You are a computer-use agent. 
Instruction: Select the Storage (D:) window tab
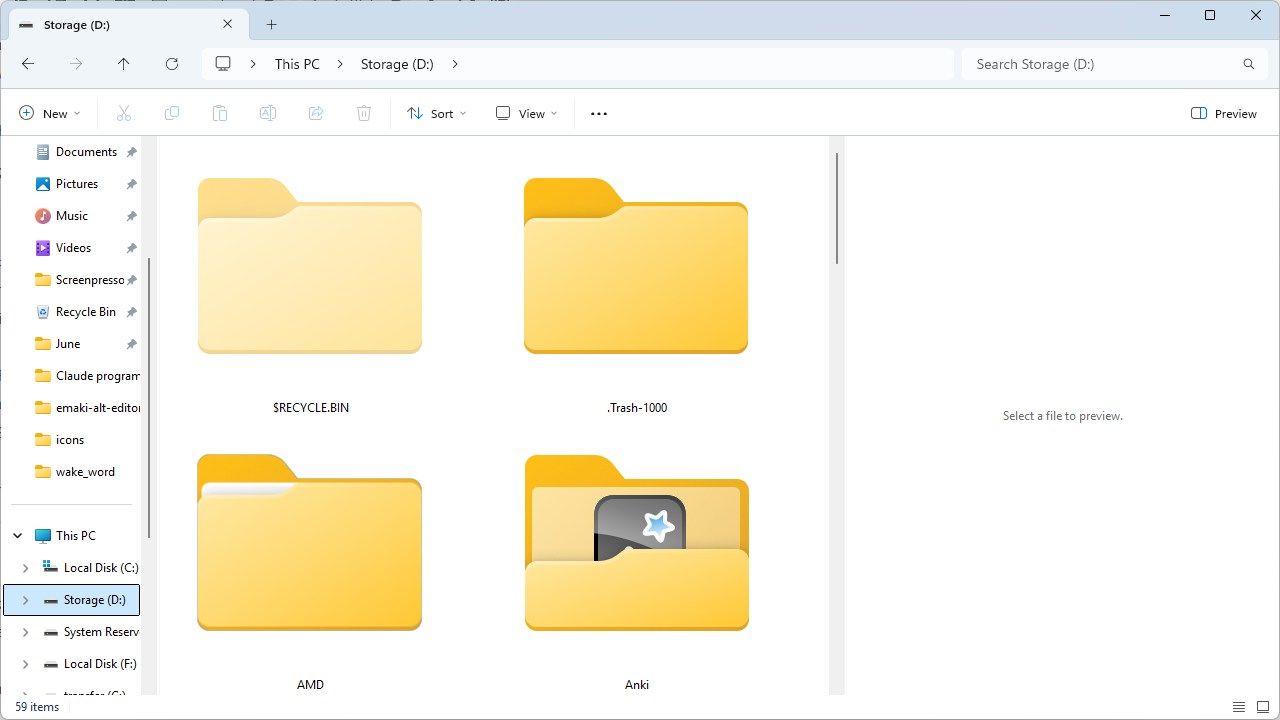coord(128,25)
